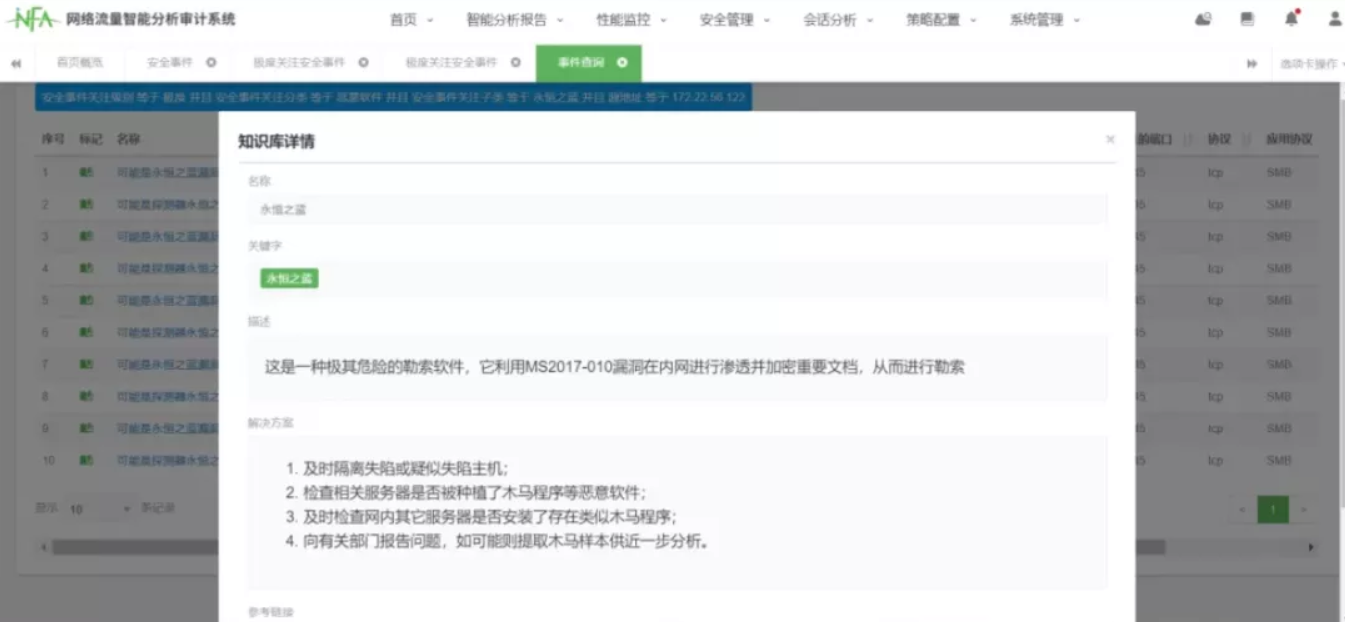Open the 系统管理 menu
1345x622 pixels.
pos(1044,20)
